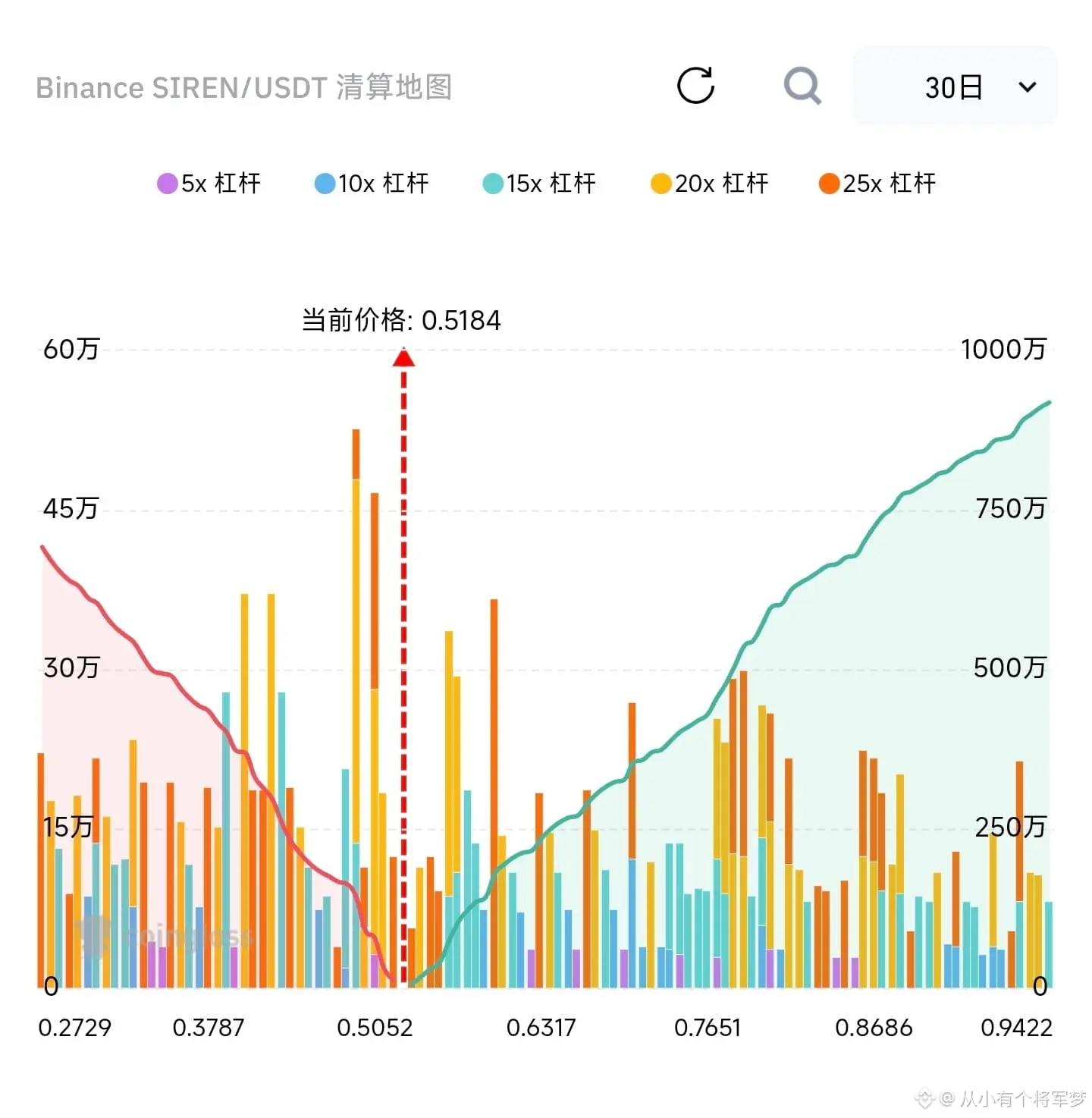Expand the 30日 time range dropdown
This screenshot has width=1092, height=1118.
click(x=955, y=86)
